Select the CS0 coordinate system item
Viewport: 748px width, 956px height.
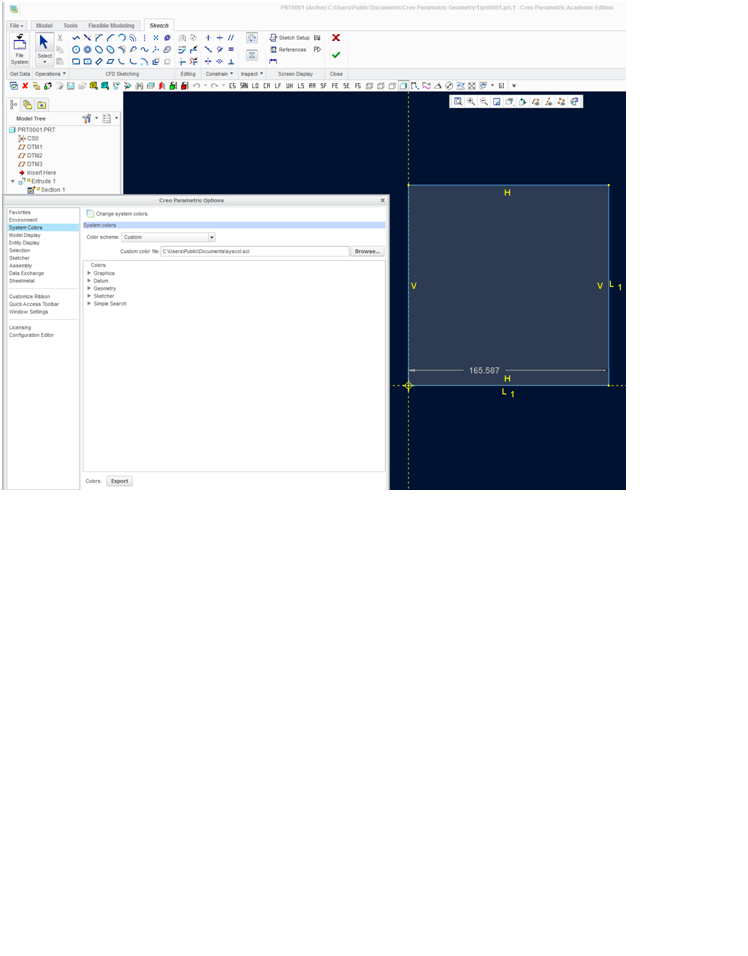28,138
